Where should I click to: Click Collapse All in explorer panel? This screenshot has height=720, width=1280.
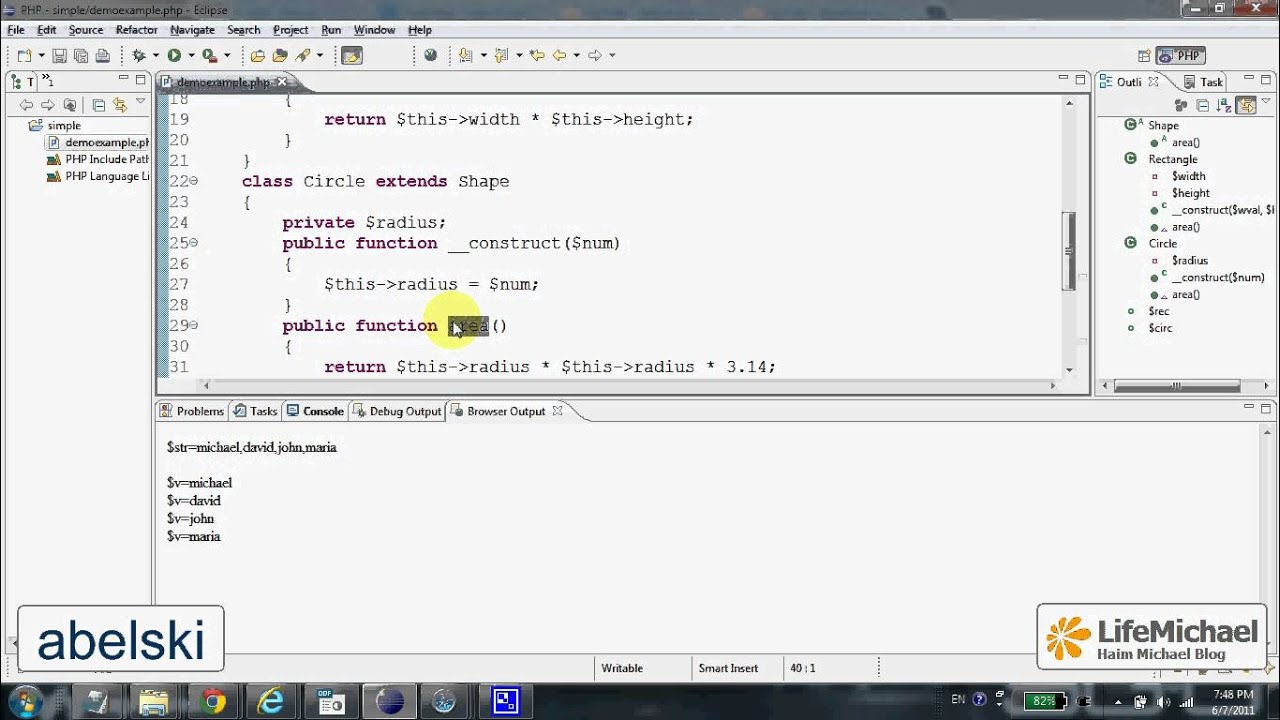tap(98, 105)
